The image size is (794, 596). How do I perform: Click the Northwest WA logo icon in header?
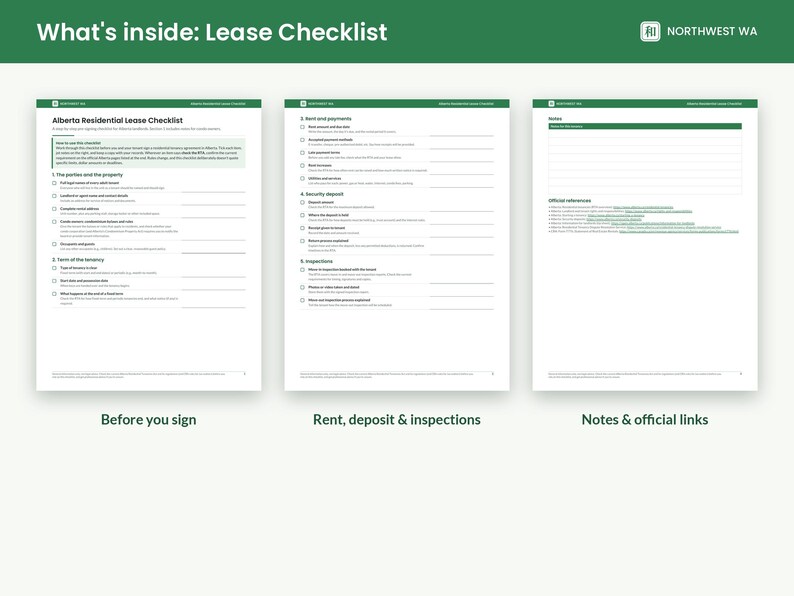click(650, 31)
